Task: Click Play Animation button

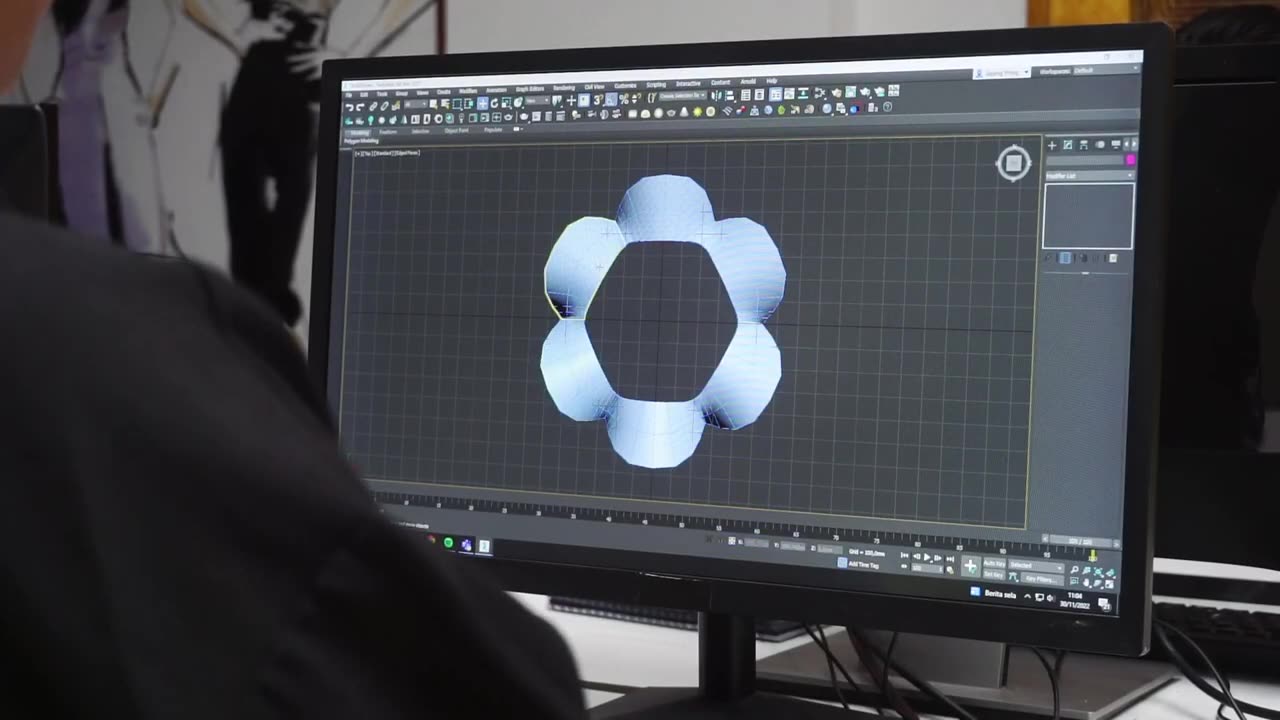Action: click(927, 557)
